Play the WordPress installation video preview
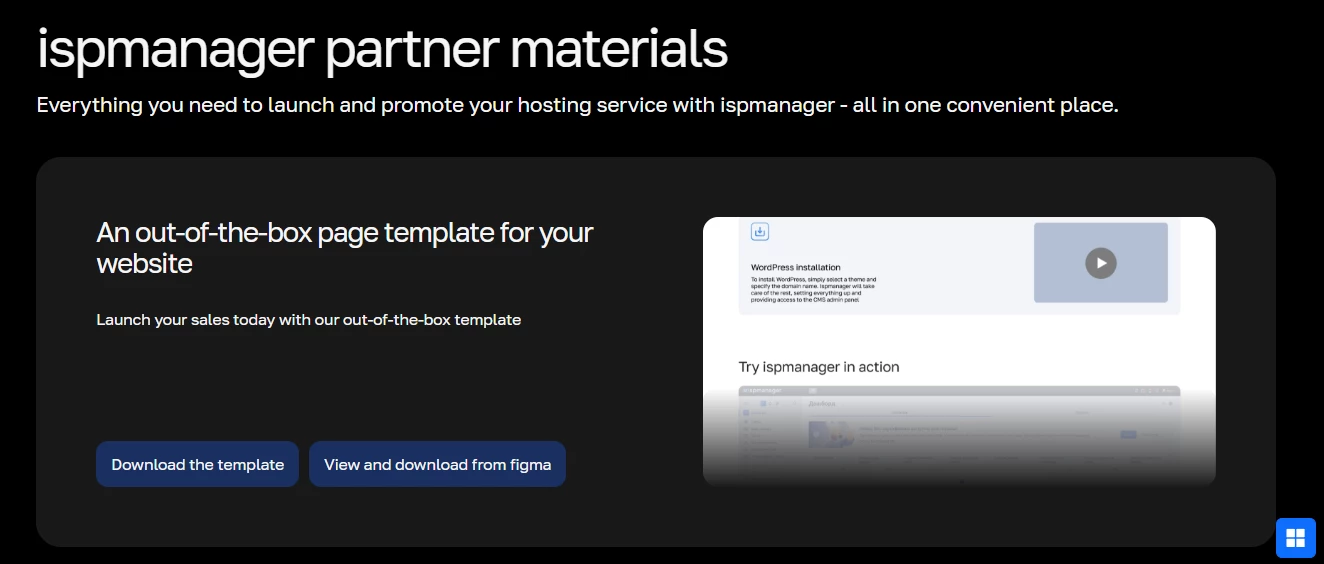 click(1100, 263)
